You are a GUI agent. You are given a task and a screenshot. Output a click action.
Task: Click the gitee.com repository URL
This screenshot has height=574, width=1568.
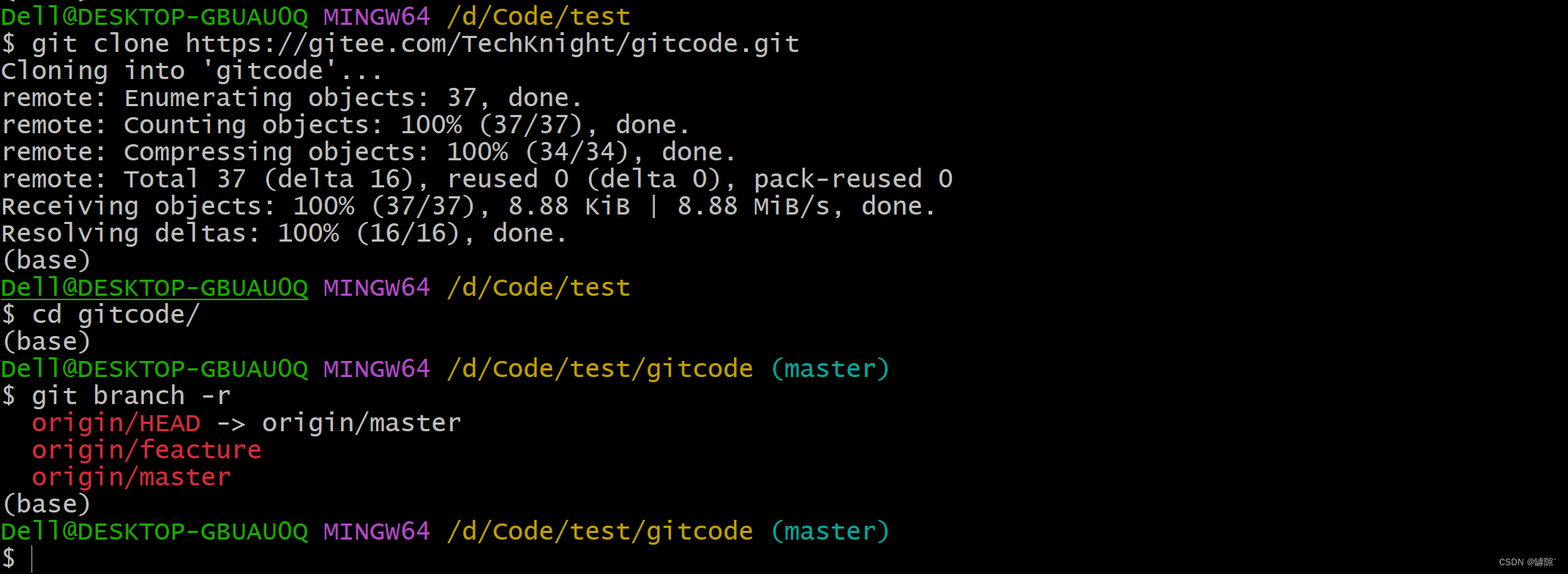492,44
